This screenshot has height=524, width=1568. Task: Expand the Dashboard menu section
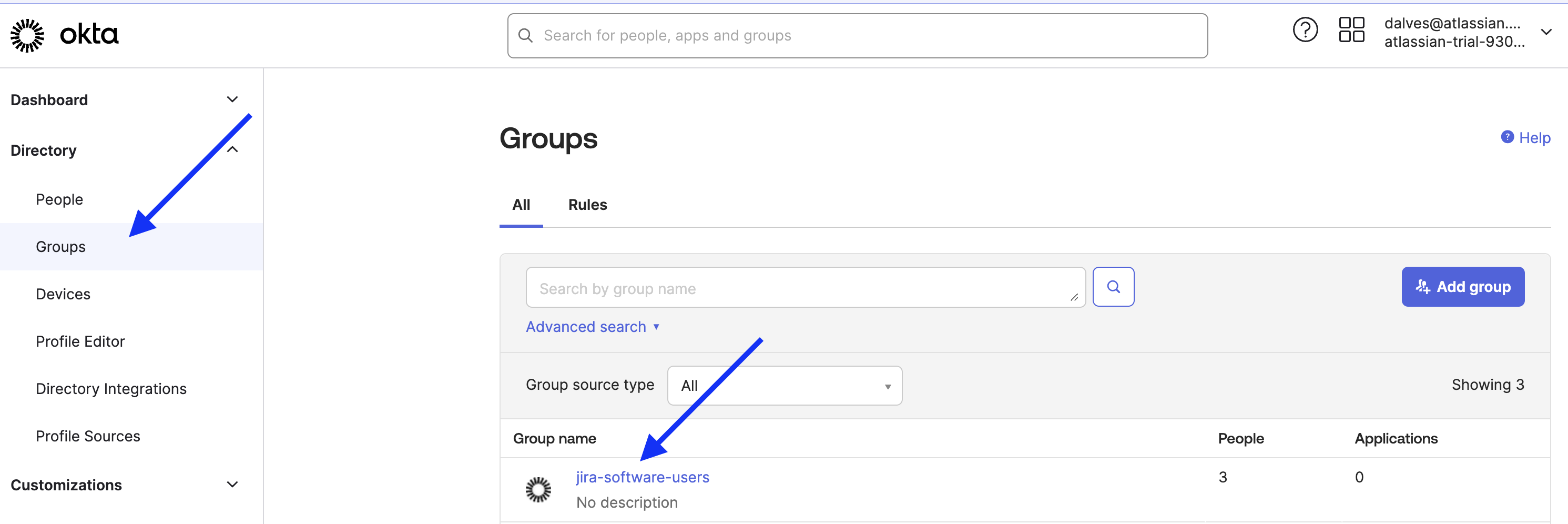tap(232, 99)
